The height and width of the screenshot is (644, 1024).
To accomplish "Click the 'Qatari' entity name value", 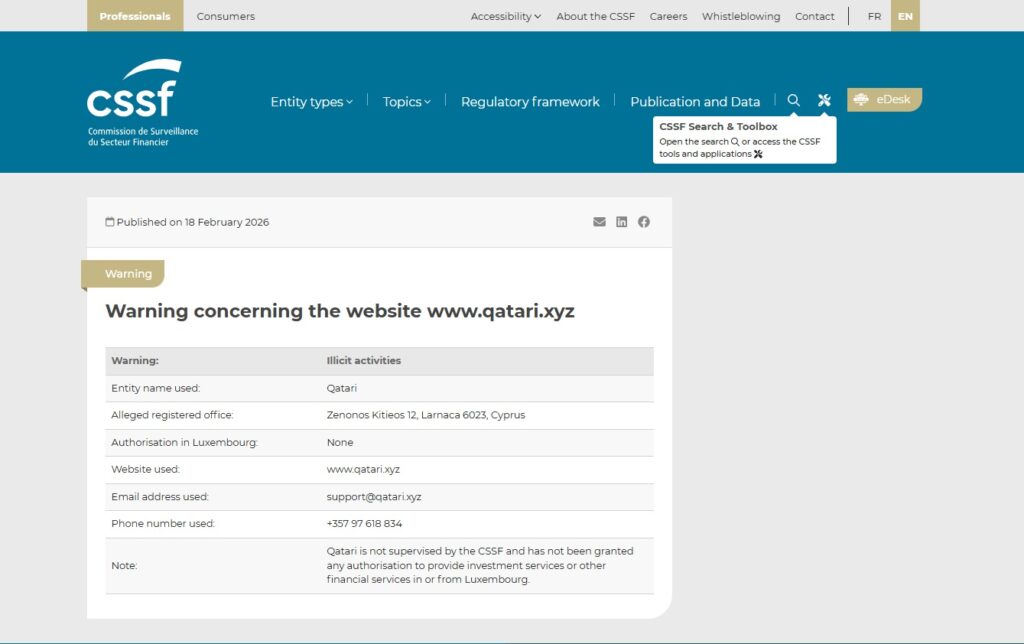I will [342, 388].
